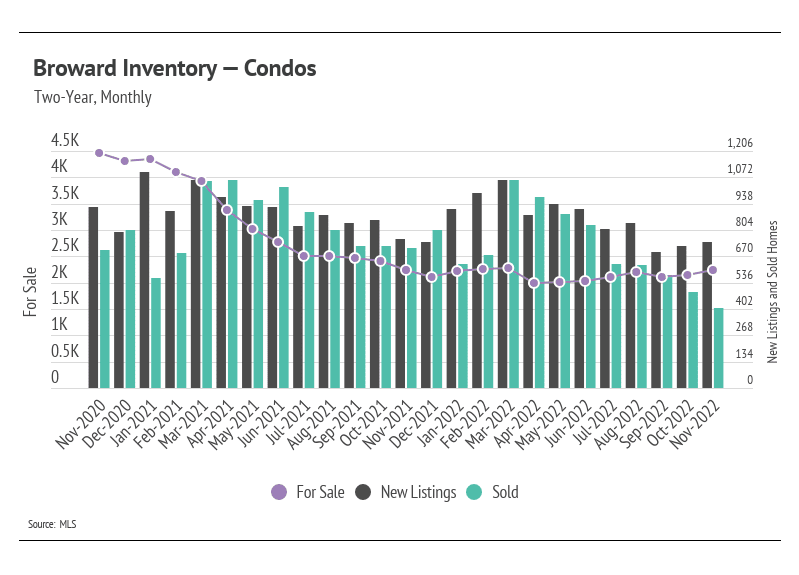Click the Nov-2020 x-axis label
Image resolution: width=799 pixels, height=575 pixels.
coord(82,424)
